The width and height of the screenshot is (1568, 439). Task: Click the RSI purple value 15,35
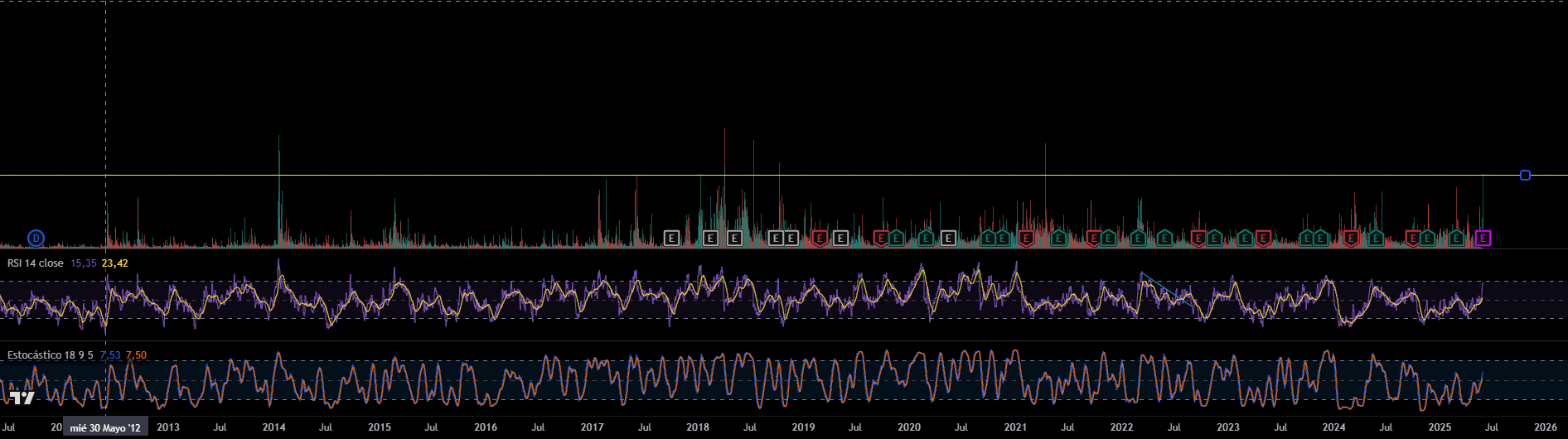pos(84,263)
